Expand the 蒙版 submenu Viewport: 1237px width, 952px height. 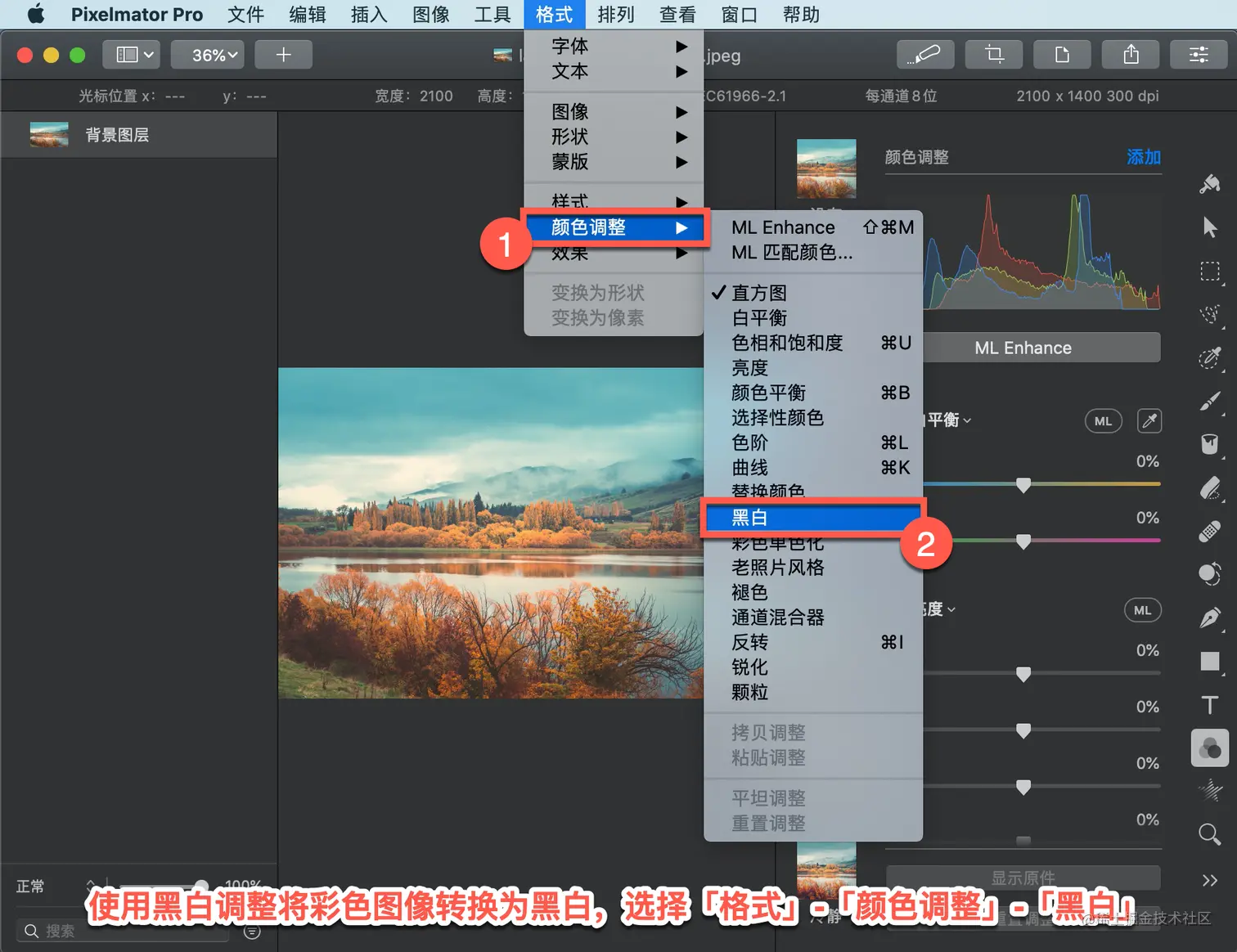(x=614, y=162)
